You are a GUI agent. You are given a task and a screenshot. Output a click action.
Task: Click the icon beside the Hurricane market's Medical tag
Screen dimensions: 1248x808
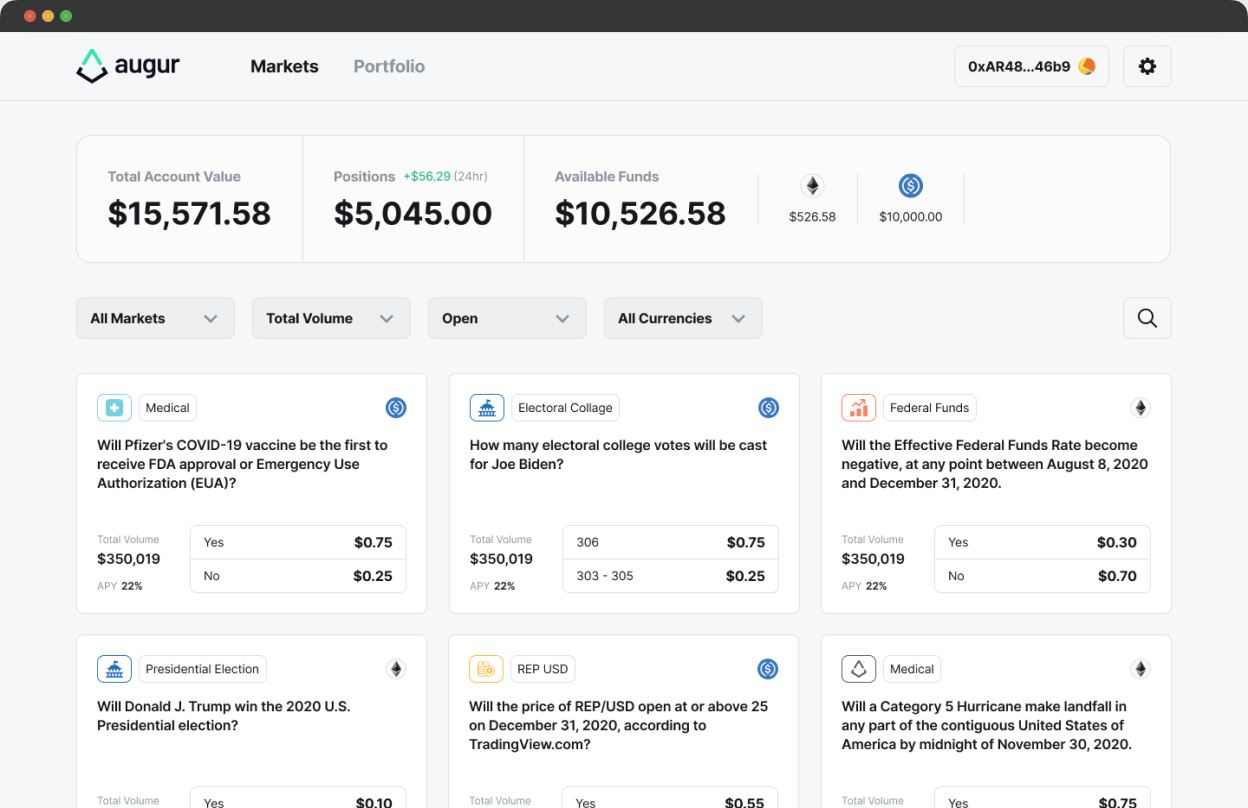(859, 669)
